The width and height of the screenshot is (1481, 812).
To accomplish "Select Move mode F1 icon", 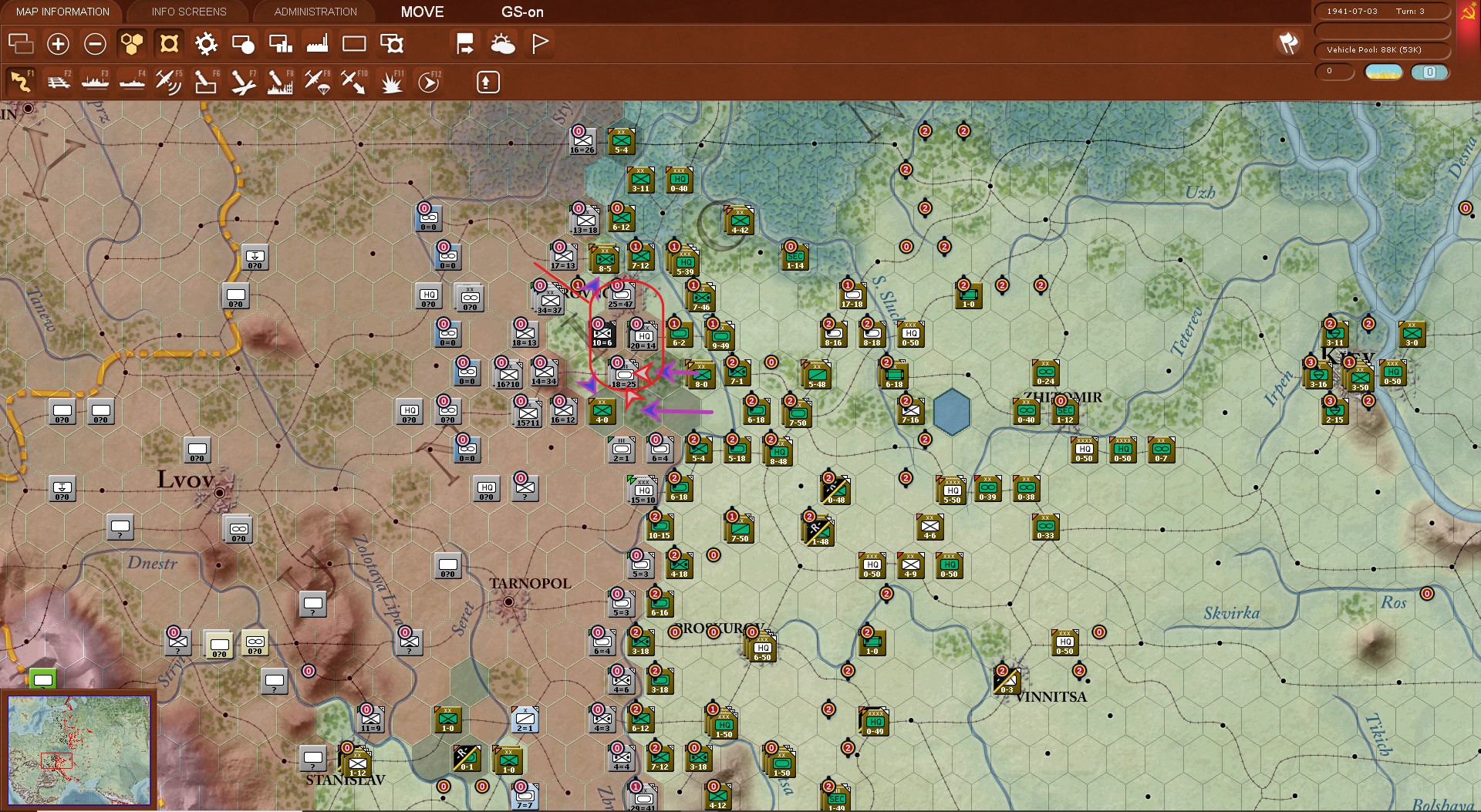I will [x=21, y=81].
